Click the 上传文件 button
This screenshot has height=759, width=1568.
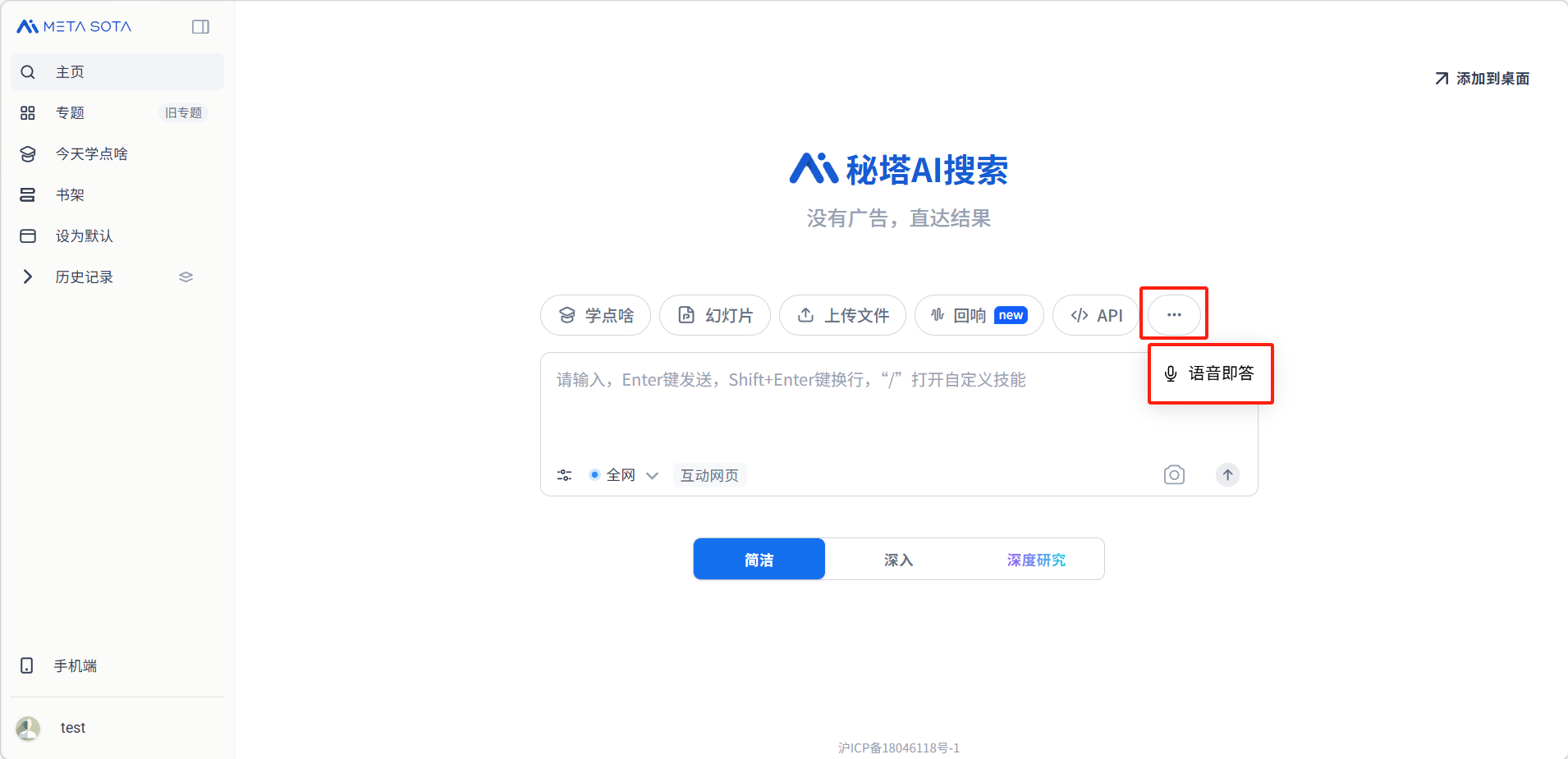(x=842, y=315)
